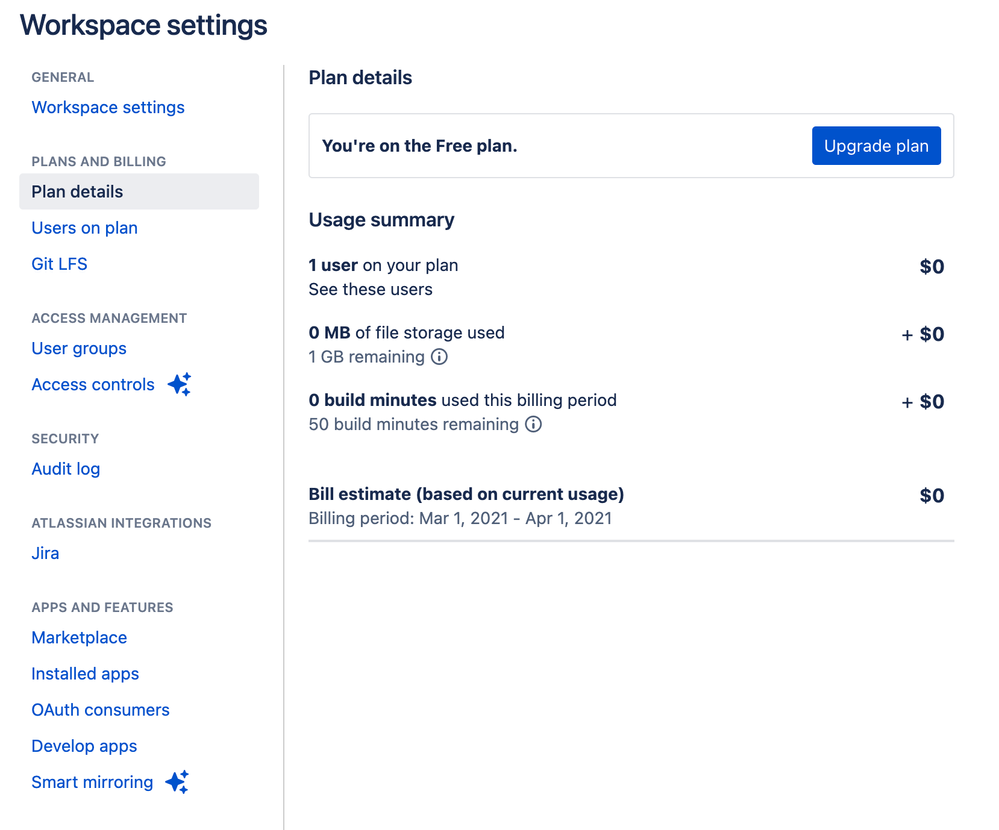Open the Git LFS settings page
The height and width of the screenshot is (830, 999).
coord(59,264)
